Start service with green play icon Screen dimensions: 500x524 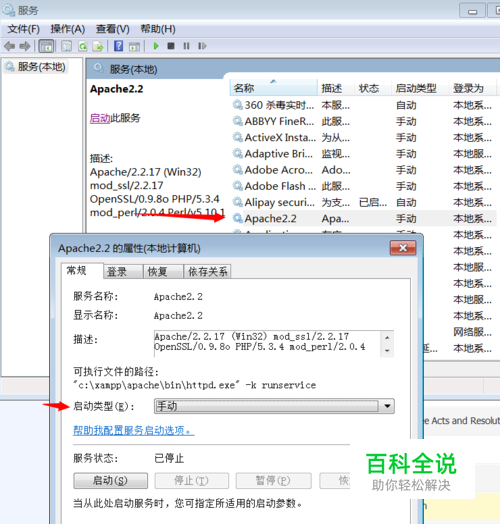coord(156,46)
